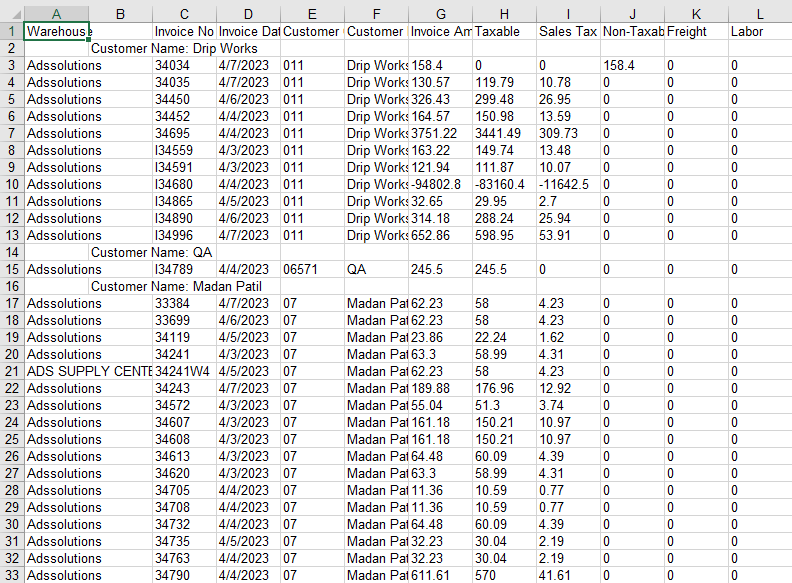Viewport: 792px width, 583px height.
Task: Click the 'Labor' header cell
Action: pyautogui.click(x=760, y=31)
